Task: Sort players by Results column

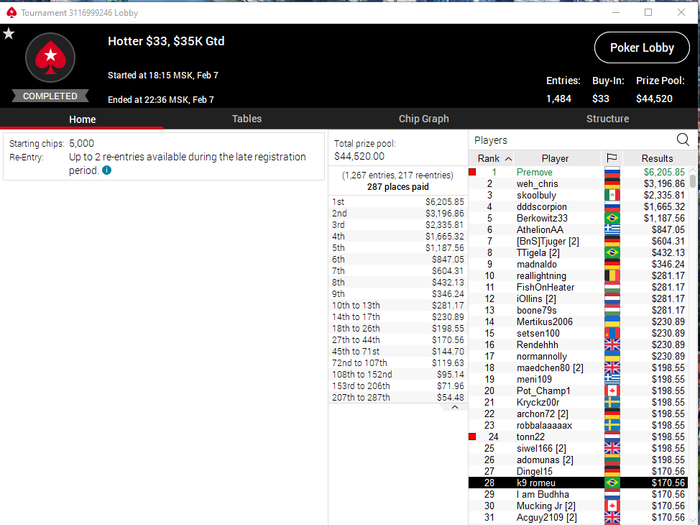Action: pyautogui.click(x=657, y=158)
